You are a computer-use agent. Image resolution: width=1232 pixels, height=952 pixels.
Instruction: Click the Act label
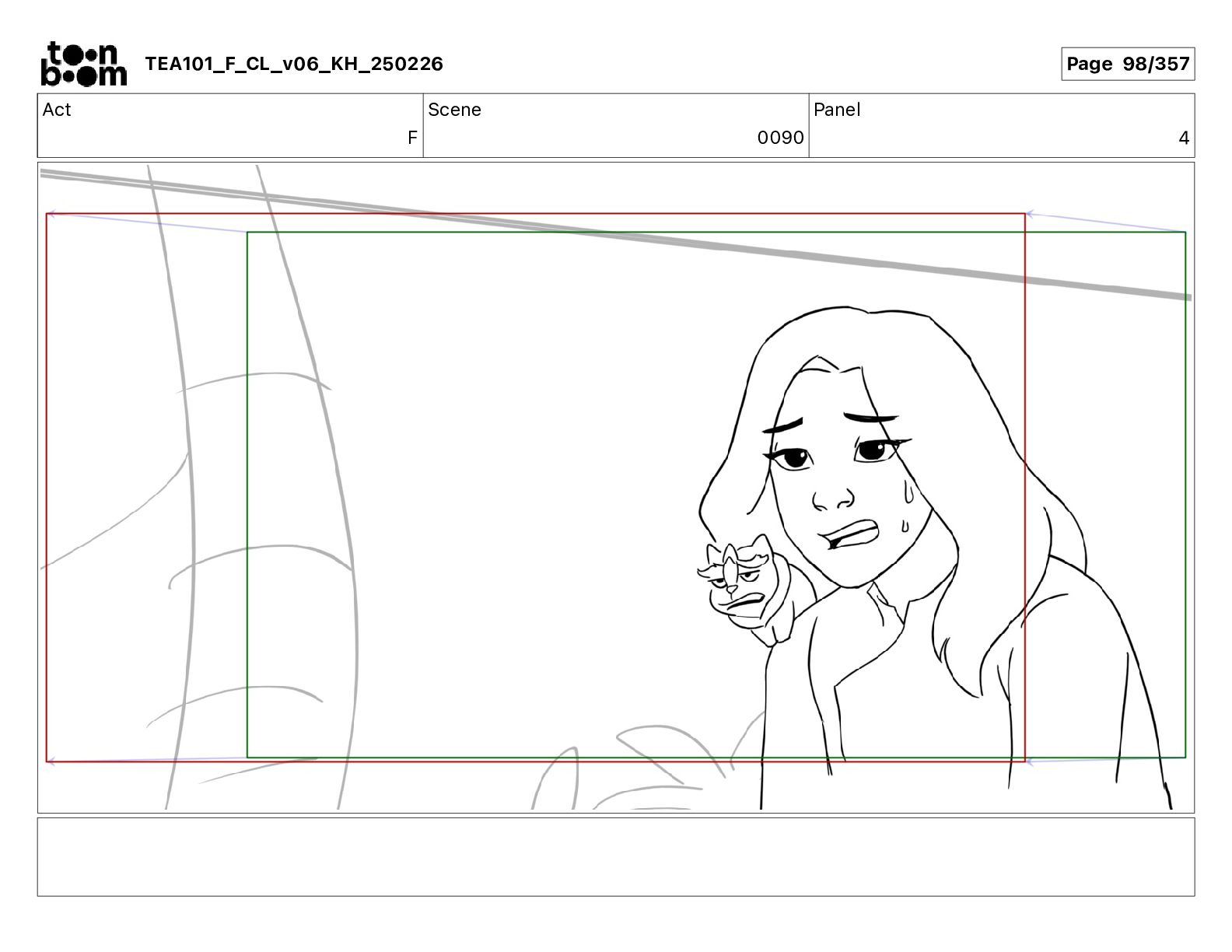coord(57,110)
